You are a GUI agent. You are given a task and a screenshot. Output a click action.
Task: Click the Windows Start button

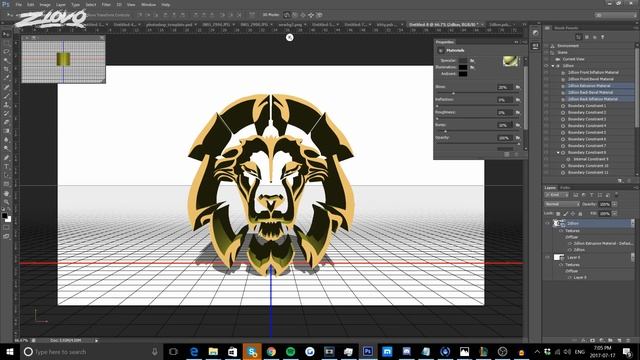tap(9, 351)
